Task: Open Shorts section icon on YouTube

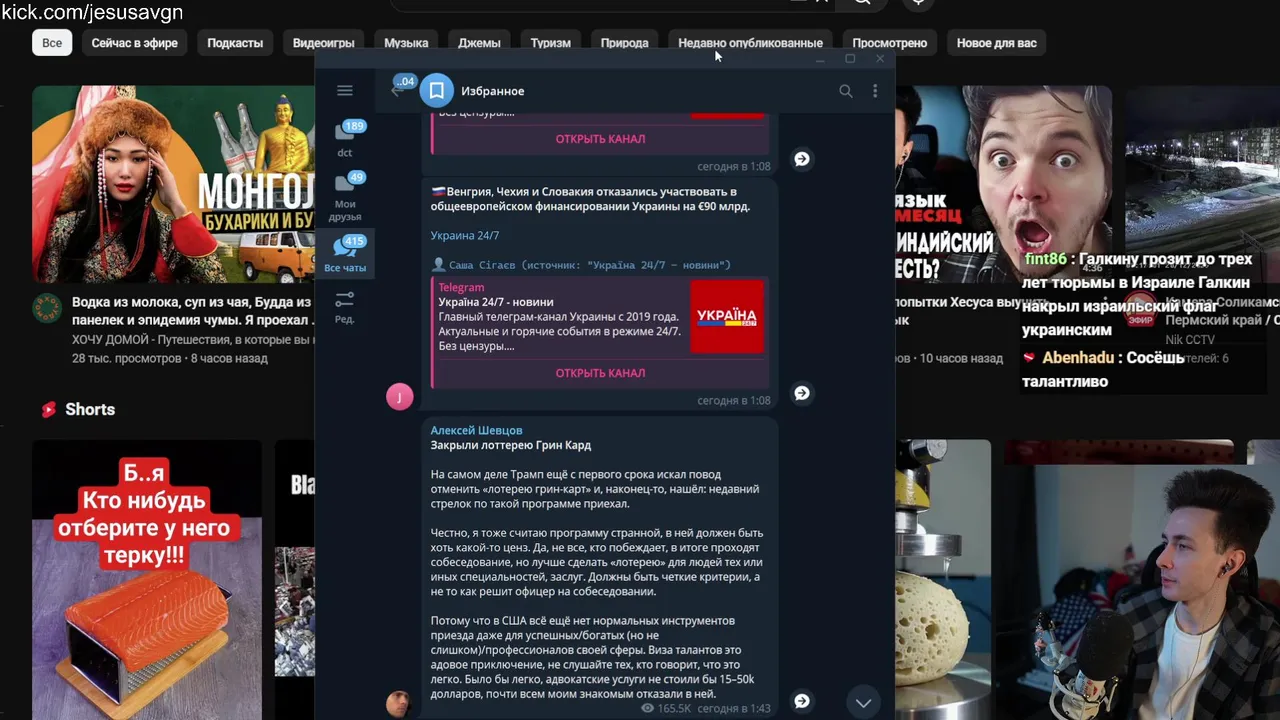Action: tap(49, 409)
